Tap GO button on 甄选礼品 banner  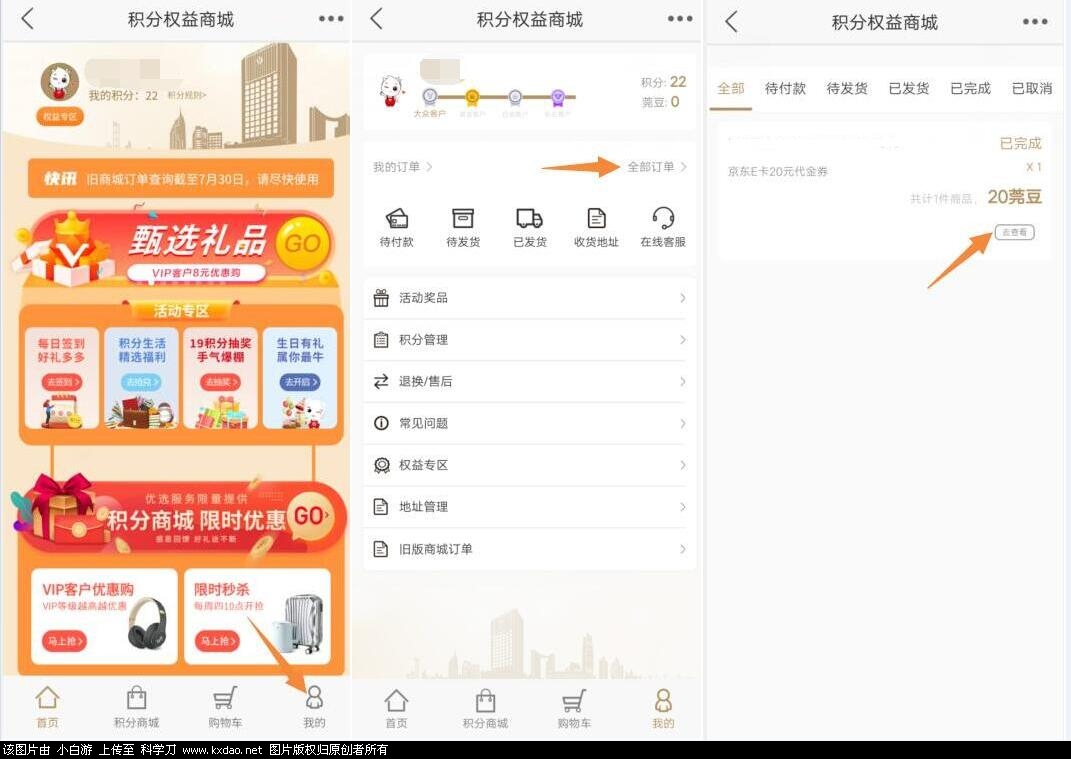click(302, 243)
